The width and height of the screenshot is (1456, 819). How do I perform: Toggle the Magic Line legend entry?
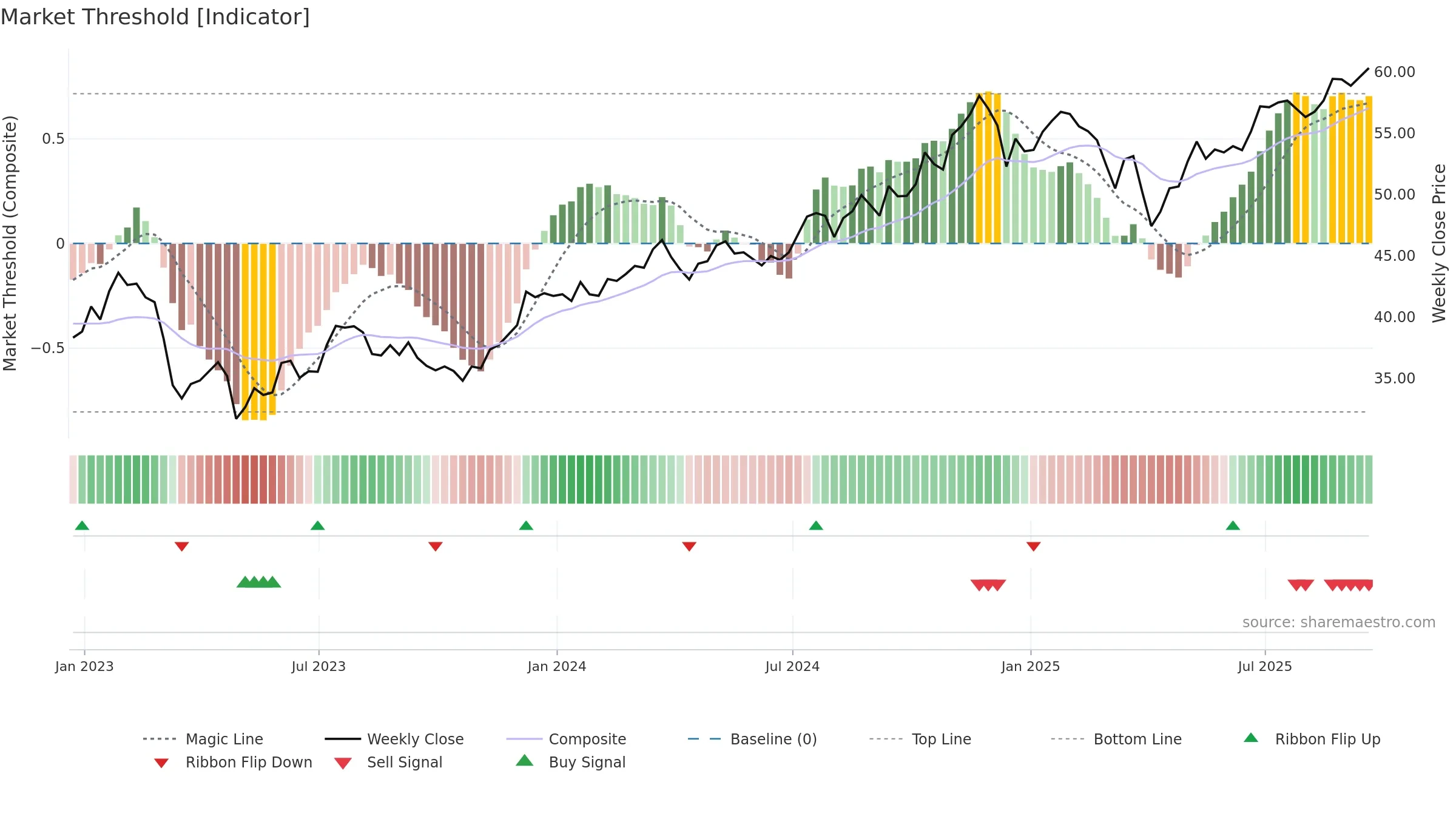(203, 739)
